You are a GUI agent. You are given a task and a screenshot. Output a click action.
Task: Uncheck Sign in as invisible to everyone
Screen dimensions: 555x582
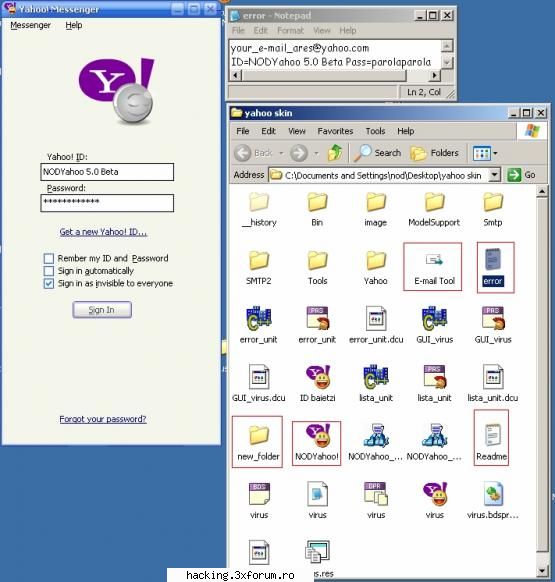49,284
